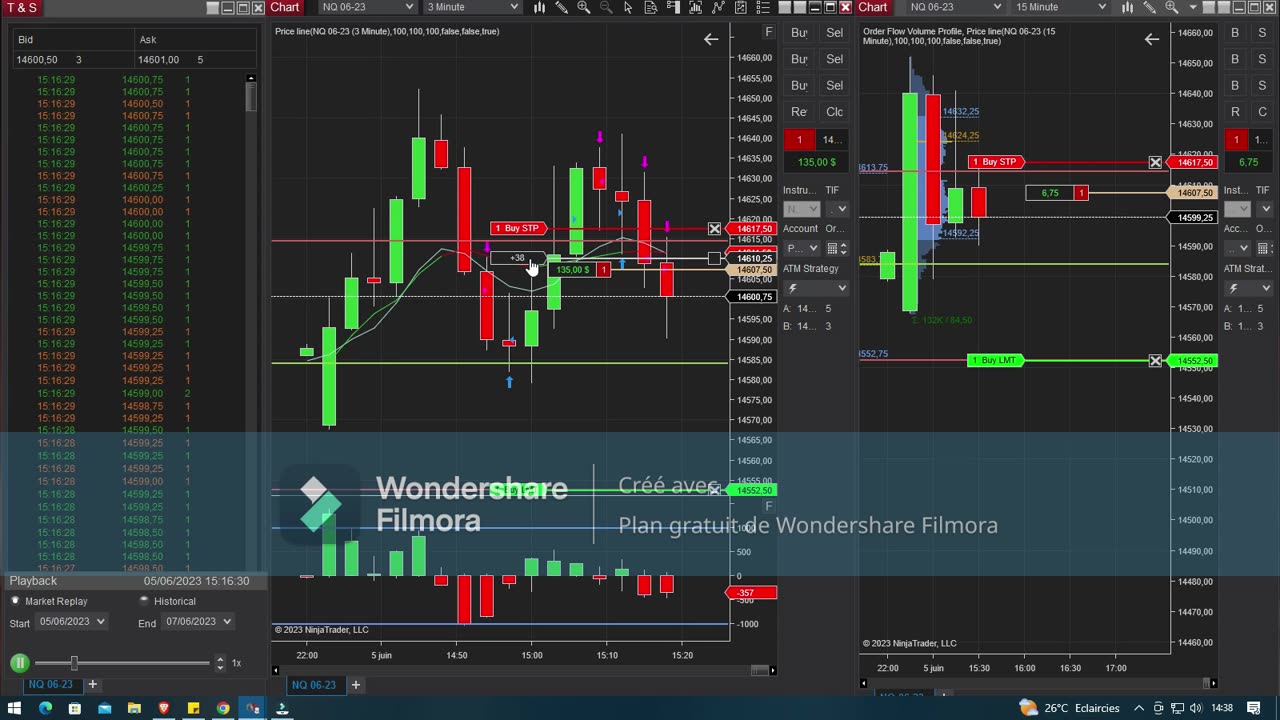Viewport: 1280px width, 720px height.
Task: Open chart Properties list icon in 3 Minute chart
Action: click(x=763, y=7)
